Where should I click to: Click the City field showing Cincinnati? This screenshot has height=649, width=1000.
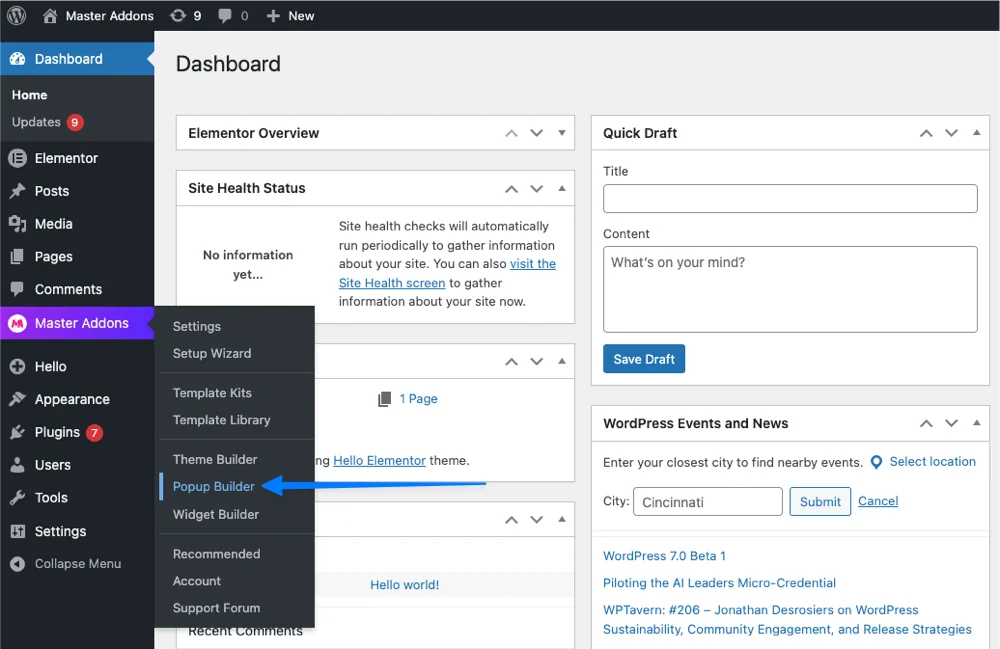pyautogui.click(x=707, y=500)
